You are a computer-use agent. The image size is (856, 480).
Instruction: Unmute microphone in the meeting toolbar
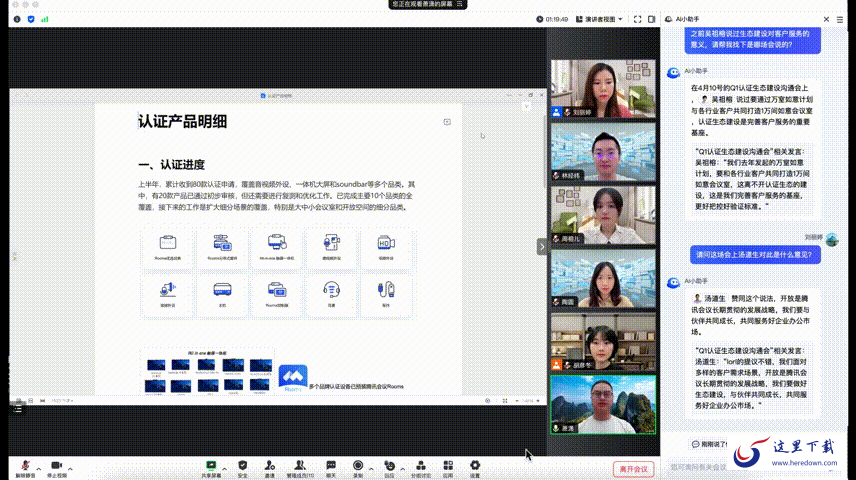click(x=24, y=466)
